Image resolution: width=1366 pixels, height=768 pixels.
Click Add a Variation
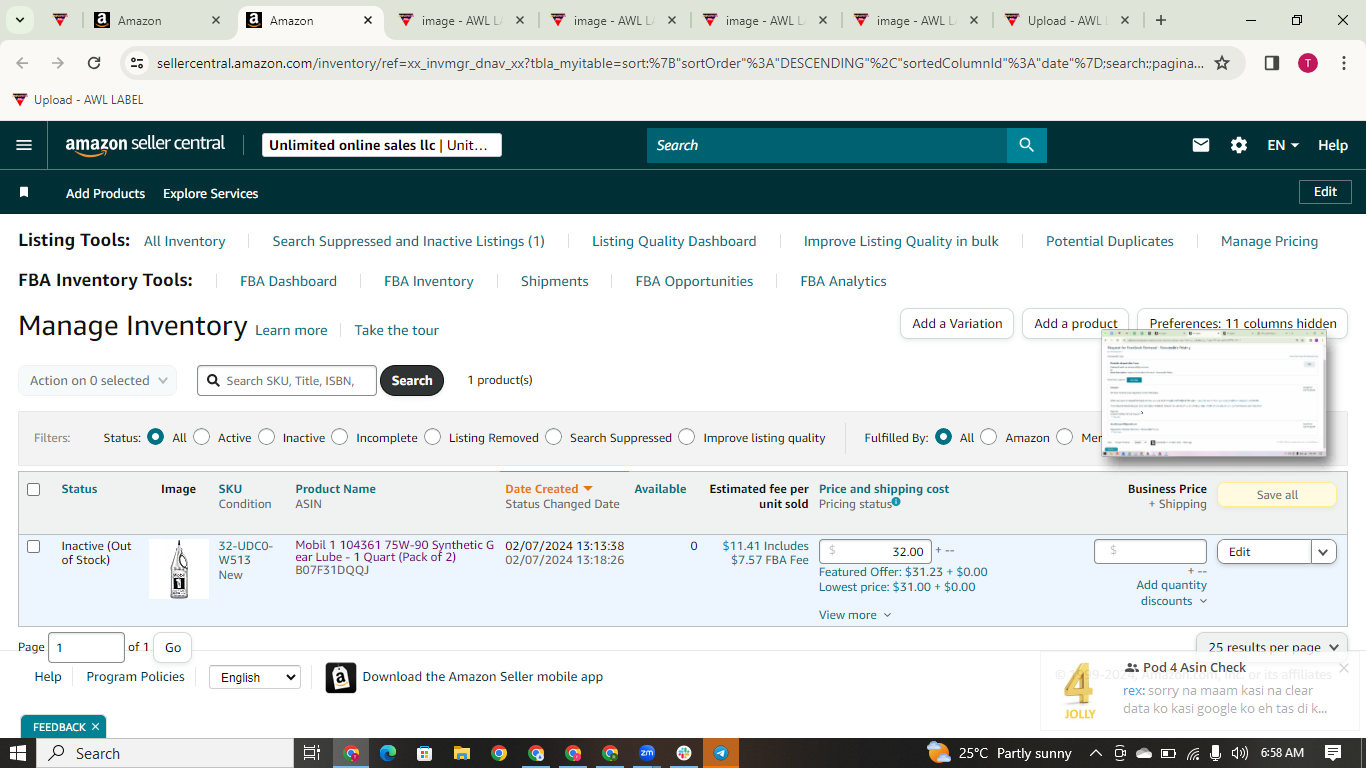(957, 323)
